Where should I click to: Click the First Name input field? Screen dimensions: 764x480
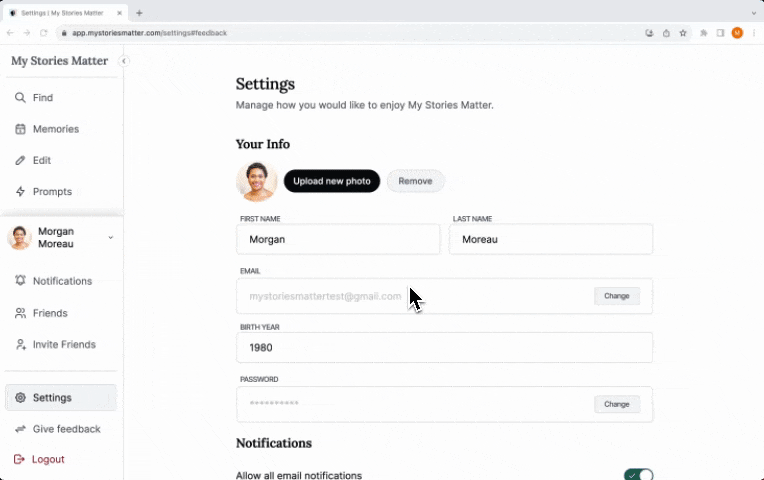[338, 239]
